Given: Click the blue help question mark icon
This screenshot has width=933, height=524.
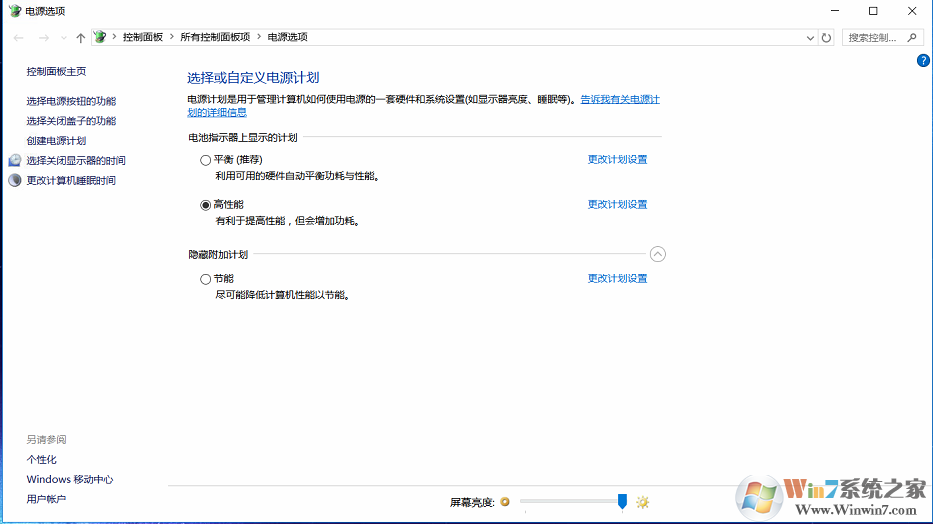Looking at the screenshot, I should [x=923, y=61].
